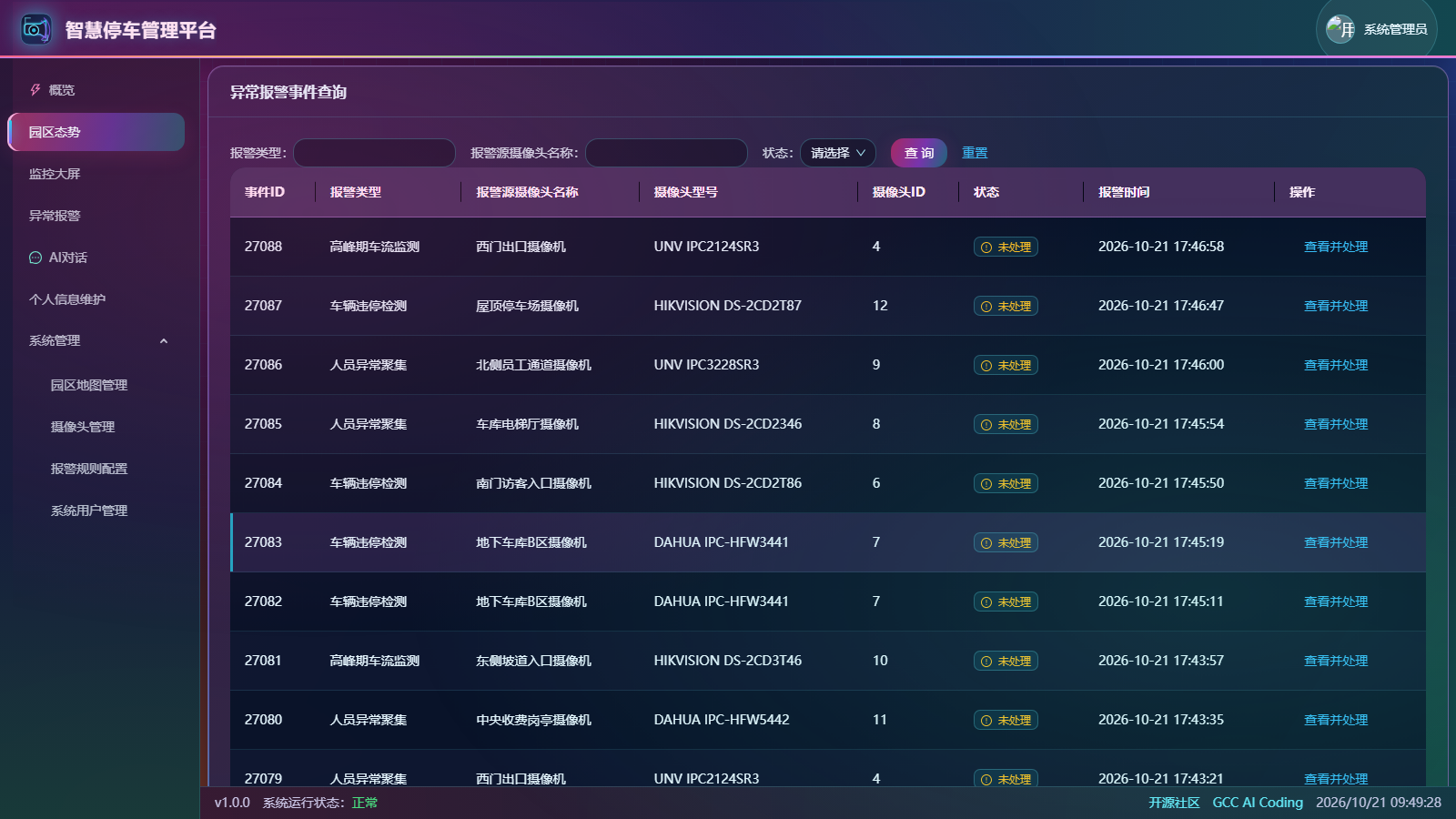Click the 未处理 status tag for event 27080

(1006, 720)
